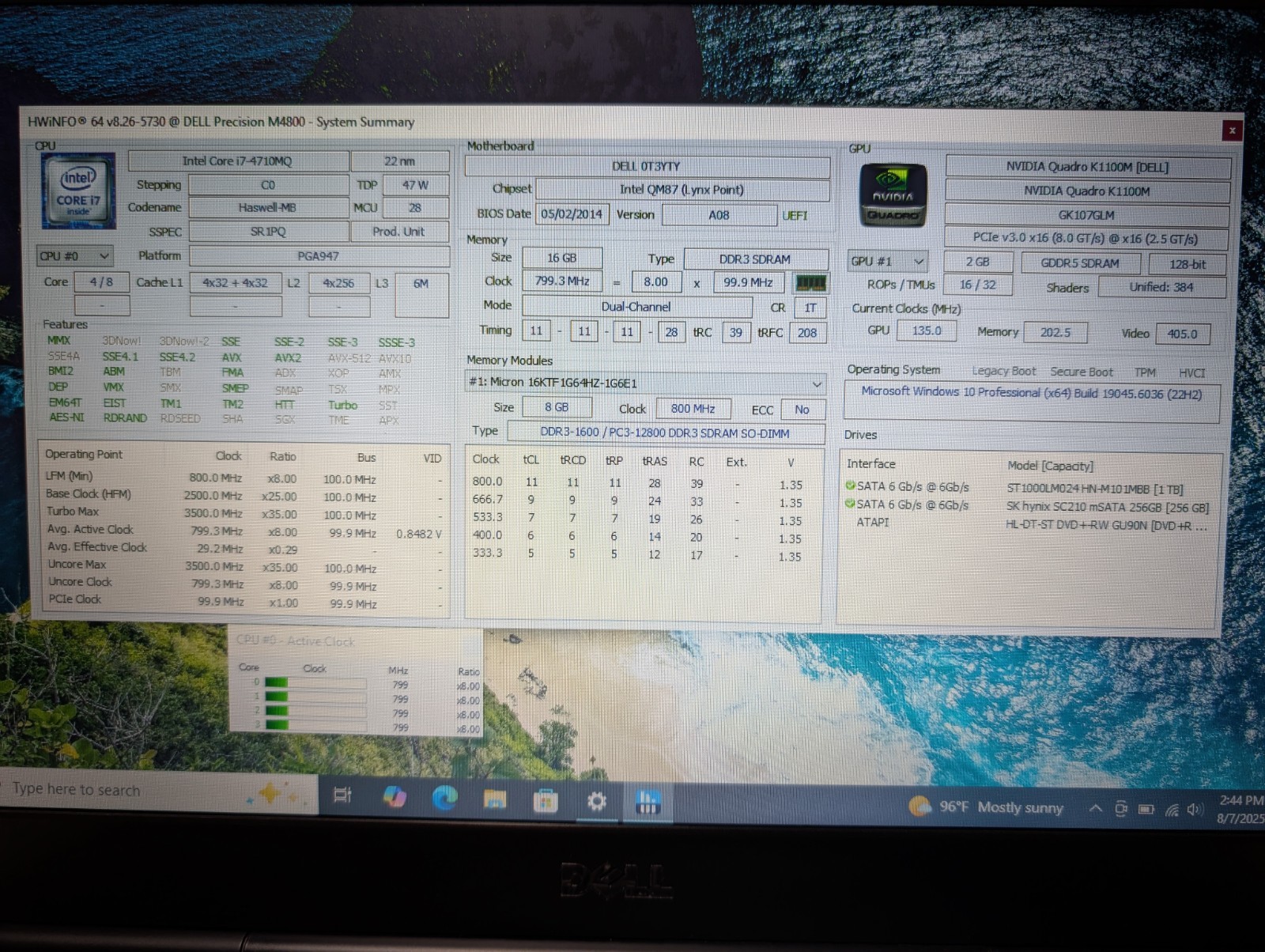Viewport: 1265px width, 952px height.
Task: Click the Dual-Channel memory mode field
Action: (x=636, y=307)
